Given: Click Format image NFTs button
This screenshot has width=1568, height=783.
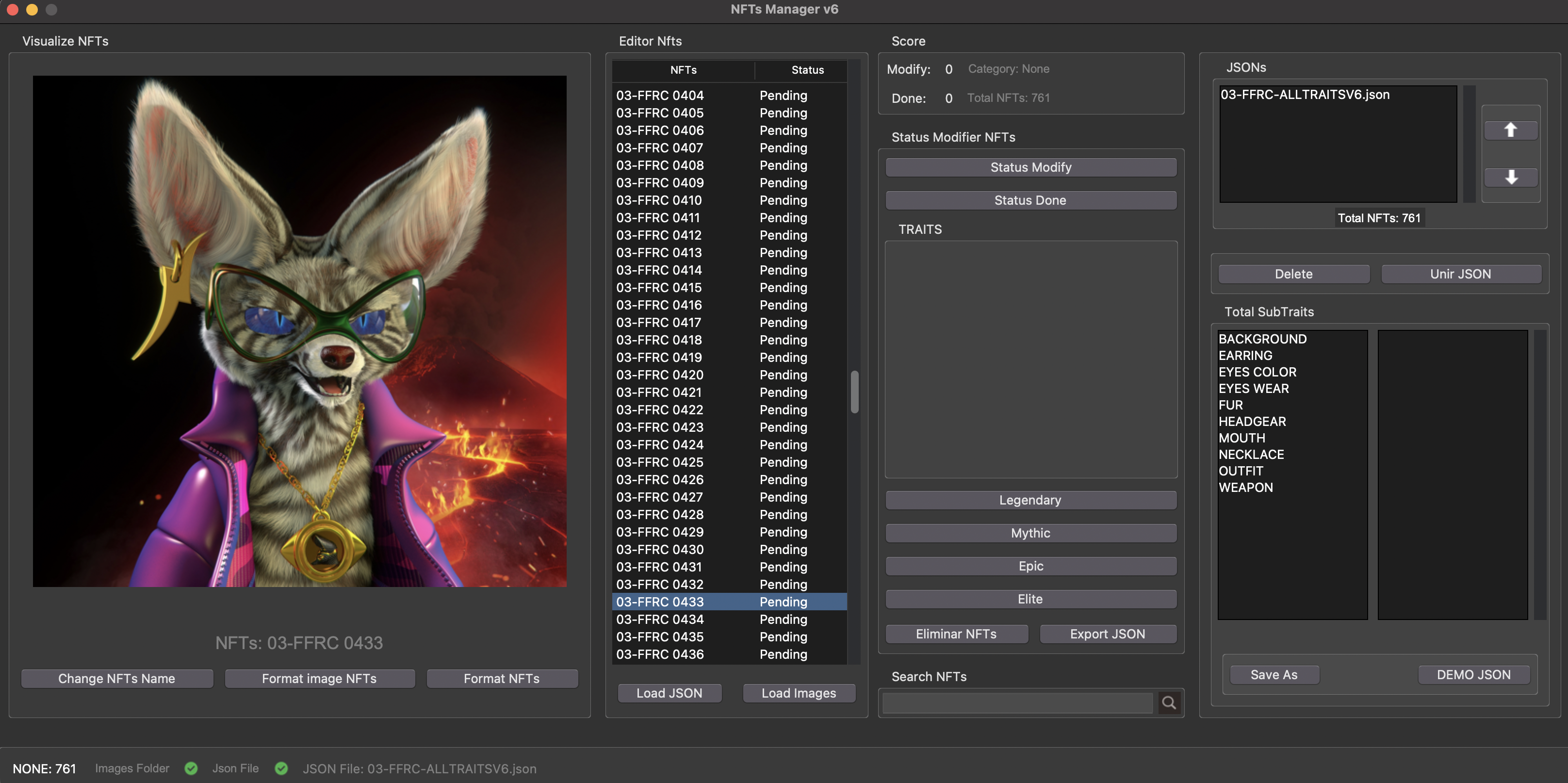Looking at the screenshot, I should [x=320, y=678].
